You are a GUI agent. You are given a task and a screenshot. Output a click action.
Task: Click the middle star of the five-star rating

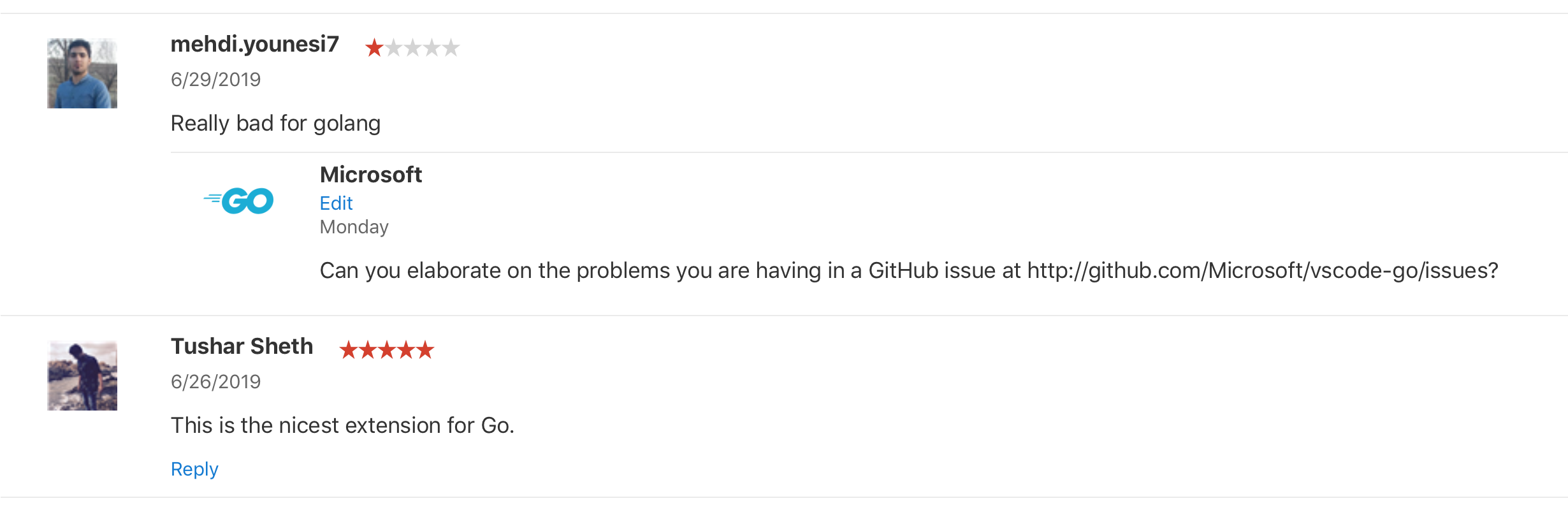tap(387, 349)
